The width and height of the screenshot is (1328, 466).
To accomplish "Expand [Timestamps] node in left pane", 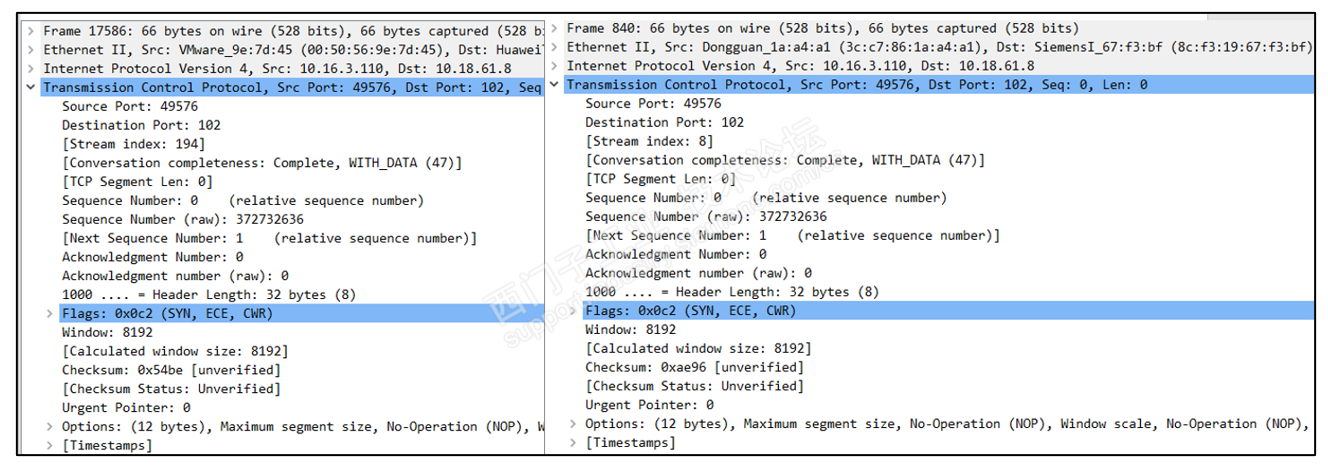I will pyautogui.click(x=50, y=446).
